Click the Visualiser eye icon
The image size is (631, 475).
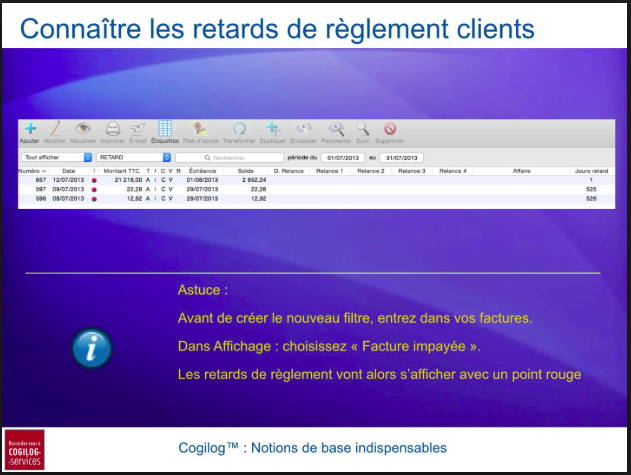tap(84, 129)
